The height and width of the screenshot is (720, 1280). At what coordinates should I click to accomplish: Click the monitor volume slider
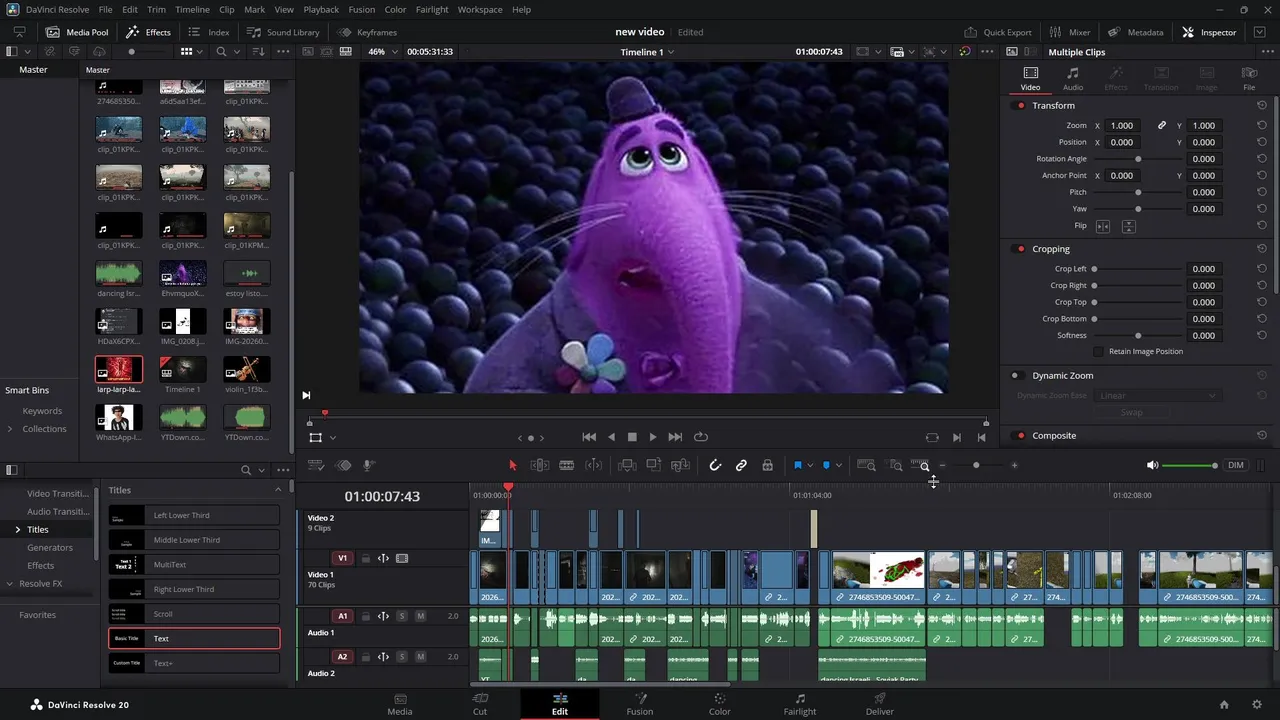1190,466
